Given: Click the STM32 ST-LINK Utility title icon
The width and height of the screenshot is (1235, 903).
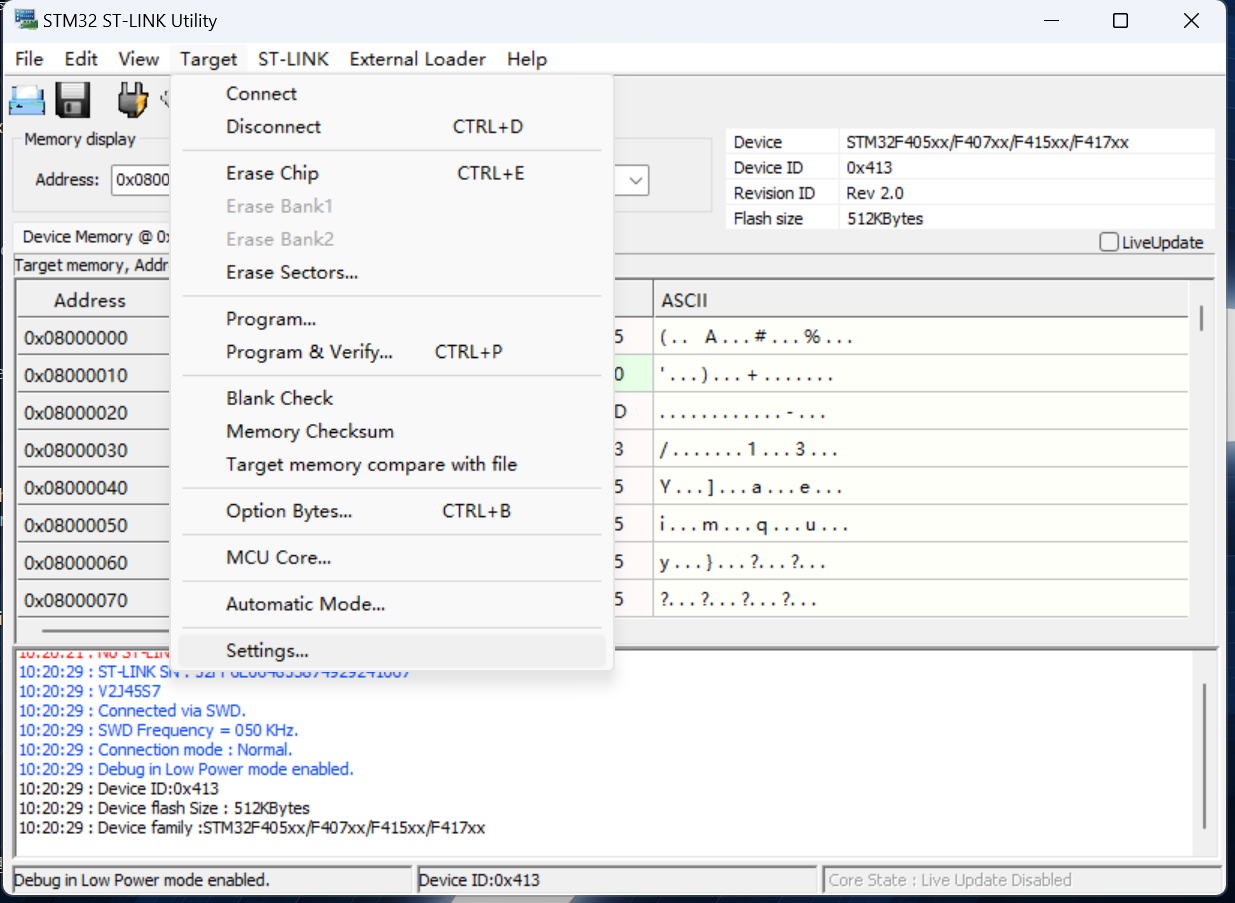Looking at the screenshot, I should pyautogui.click(x=26, y=19).
